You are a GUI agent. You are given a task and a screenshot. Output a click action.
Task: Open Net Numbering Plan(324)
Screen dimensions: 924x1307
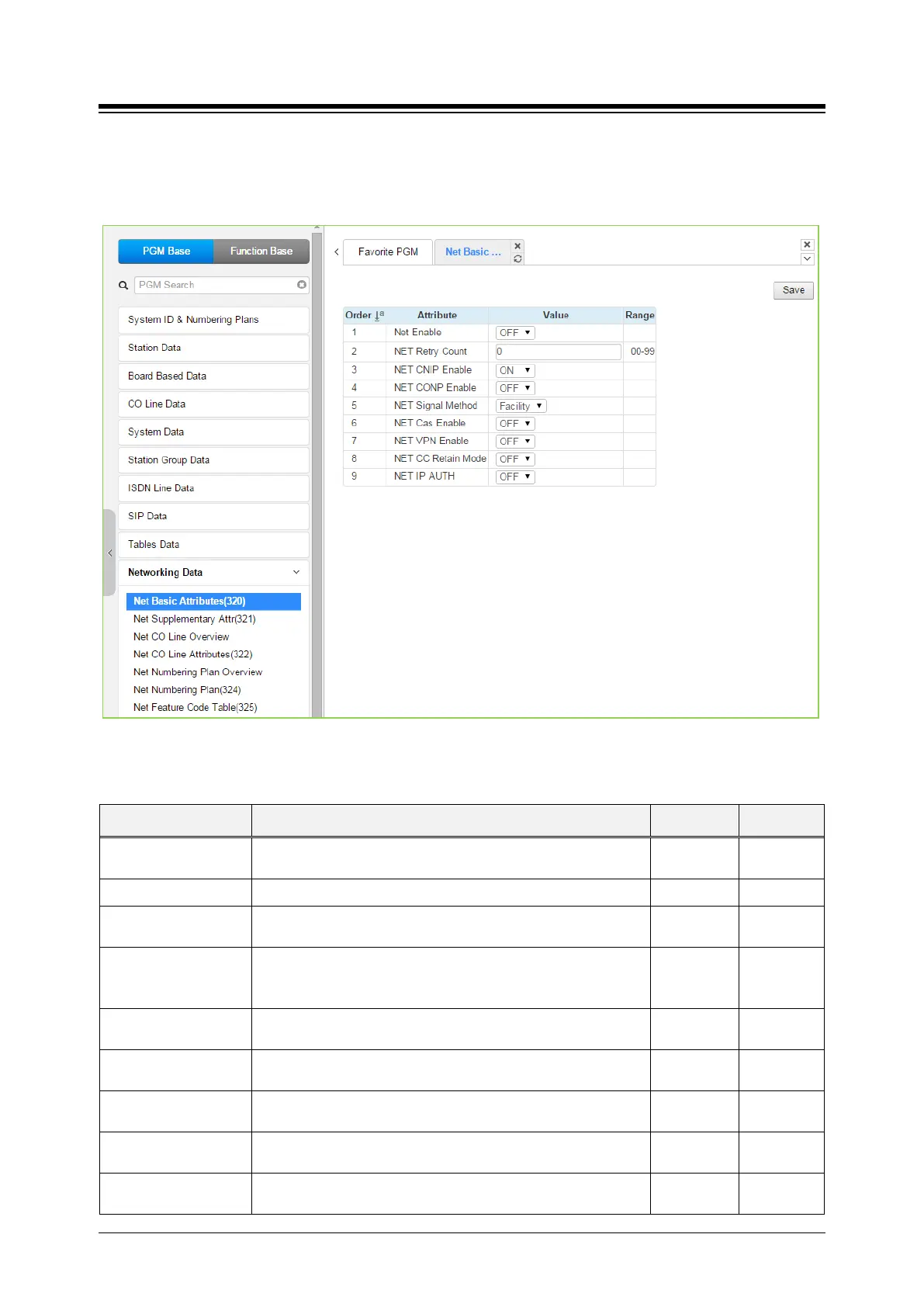[187, 690]
